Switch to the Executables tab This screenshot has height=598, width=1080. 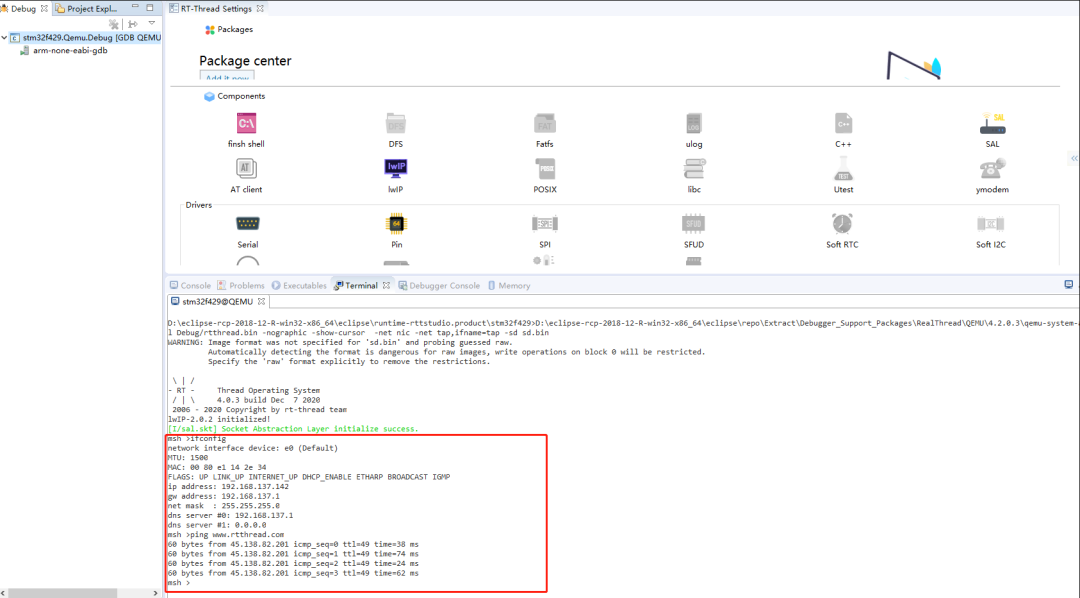(299, 285)
